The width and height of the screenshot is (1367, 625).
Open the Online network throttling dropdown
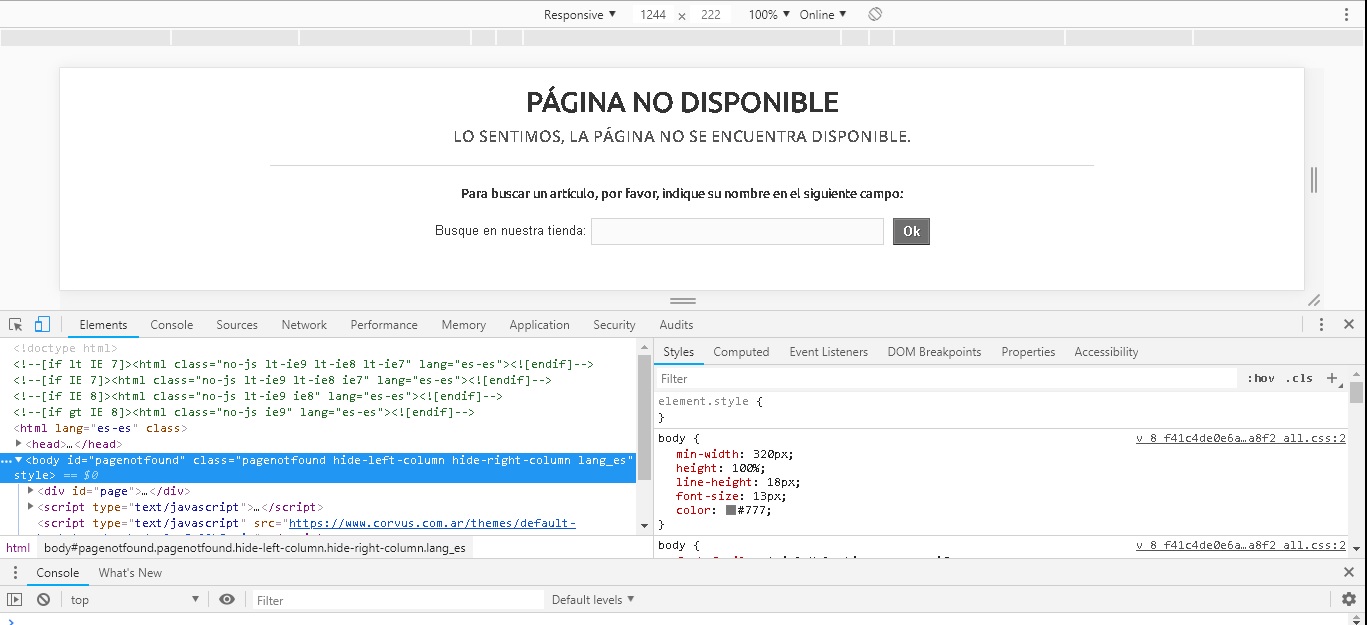coord(822,15)
